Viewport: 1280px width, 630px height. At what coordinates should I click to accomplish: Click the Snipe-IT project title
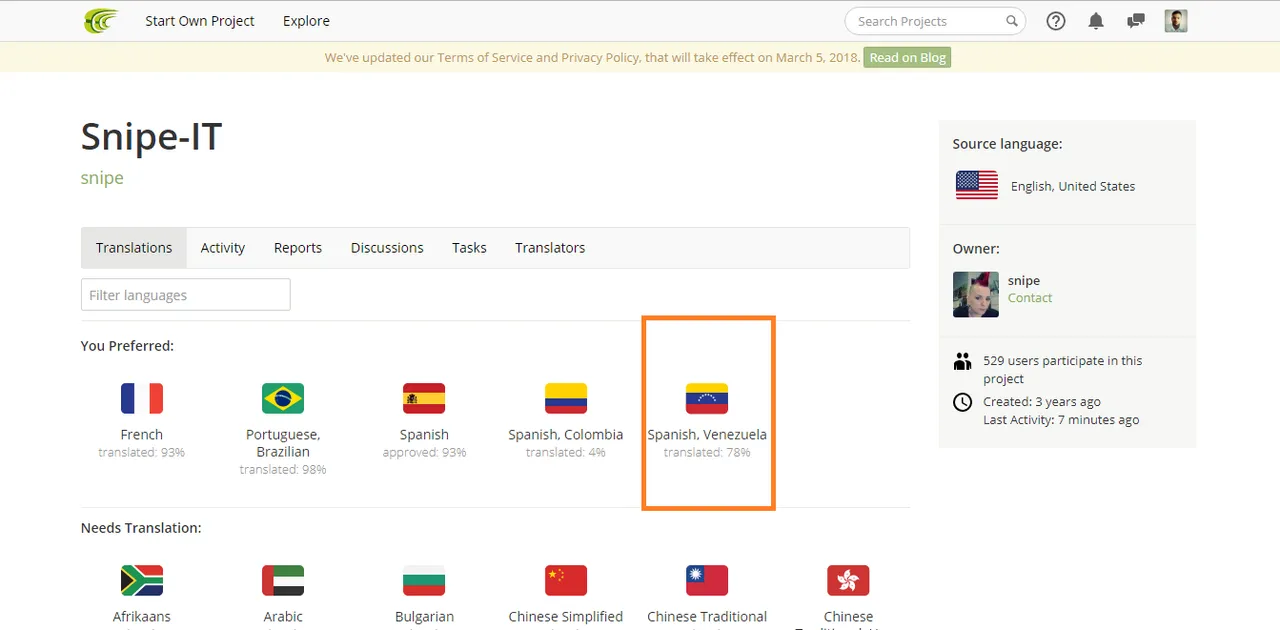pos(151,137)
